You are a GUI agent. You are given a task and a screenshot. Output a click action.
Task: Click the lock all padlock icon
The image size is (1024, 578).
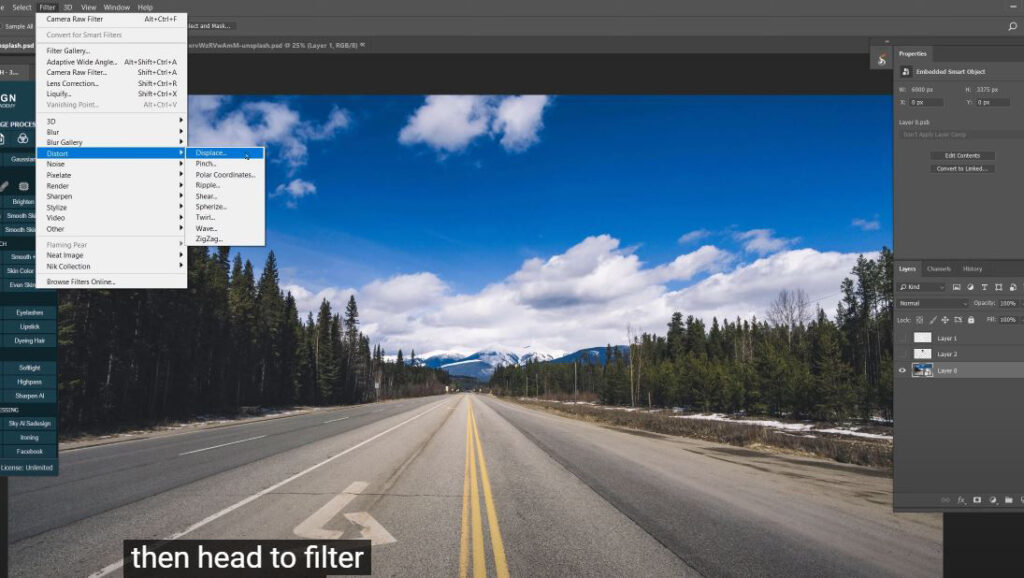(971, 319)
